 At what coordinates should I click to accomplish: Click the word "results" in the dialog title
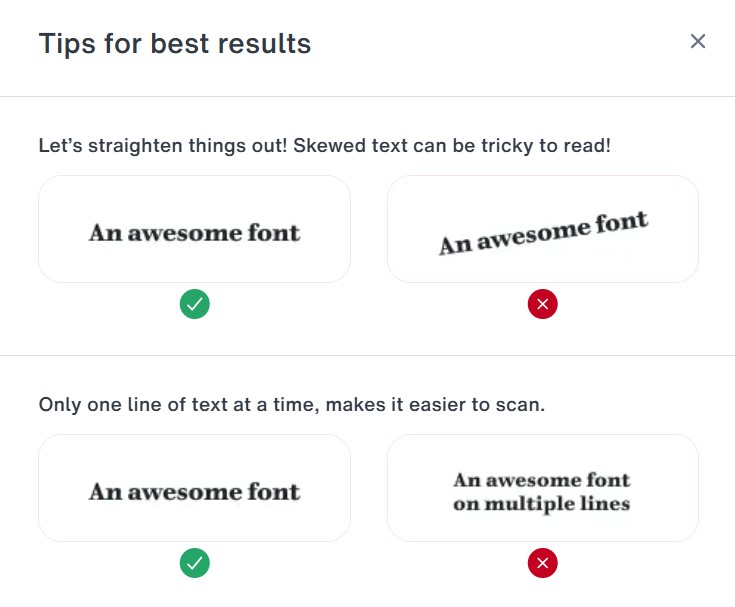coord(267,44)
